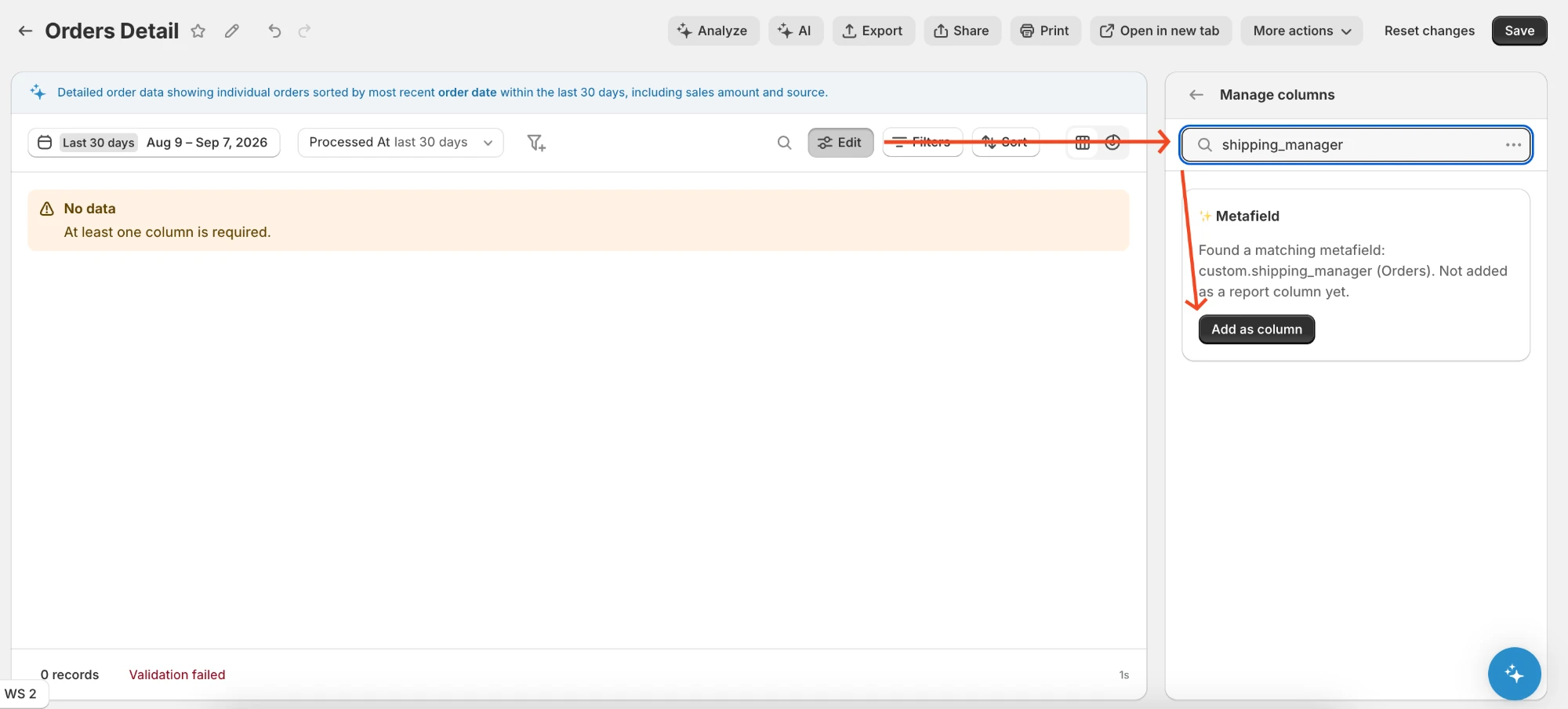Switch to the chart view icon
Viewport: 1568px width, 709px height.
coord(1112,143)
